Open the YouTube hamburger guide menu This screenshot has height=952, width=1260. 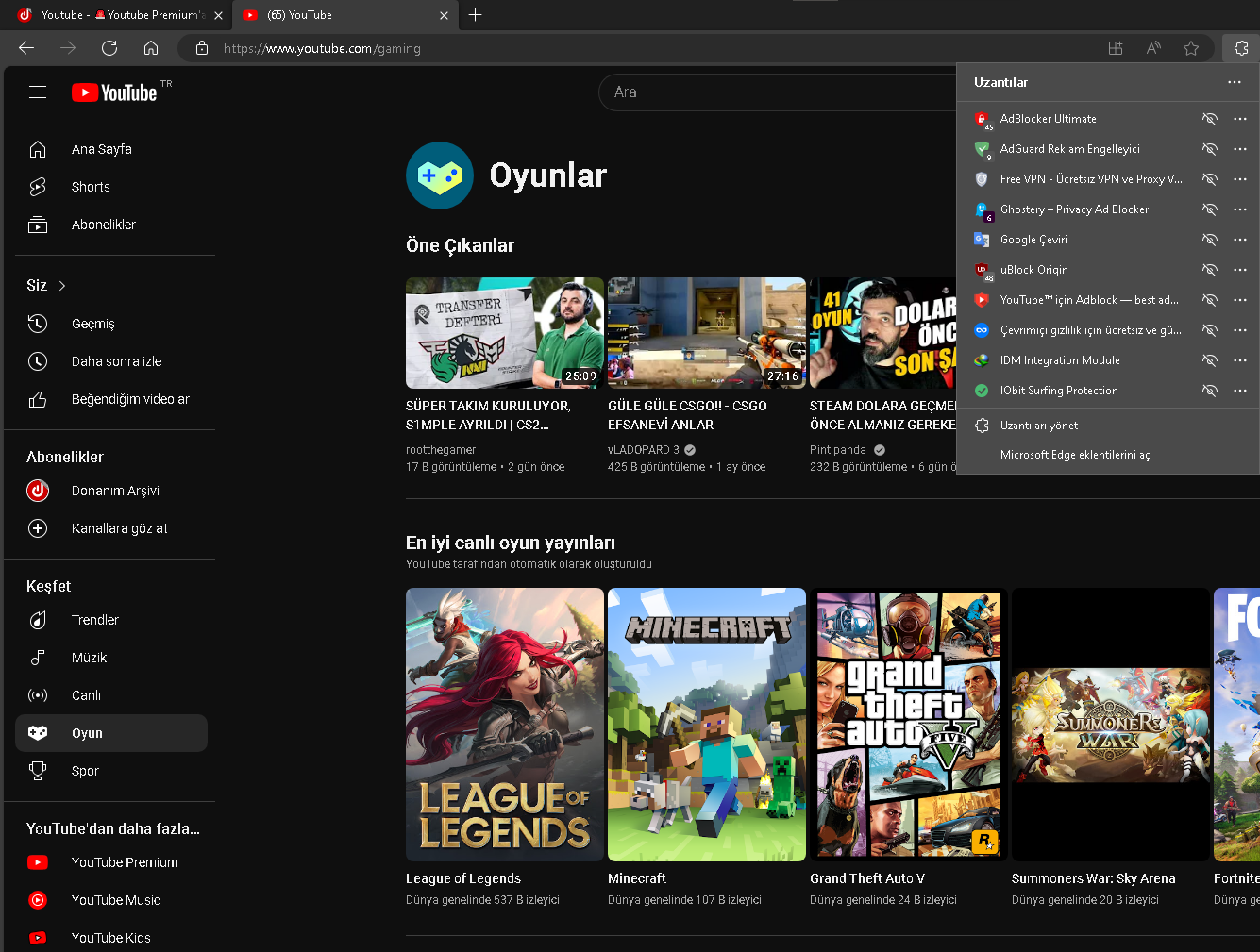click(x=38, y=92)
